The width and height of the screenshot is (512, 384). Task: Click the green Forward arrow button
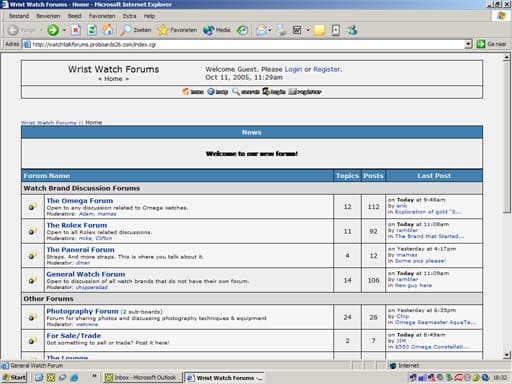click(53, 30)
